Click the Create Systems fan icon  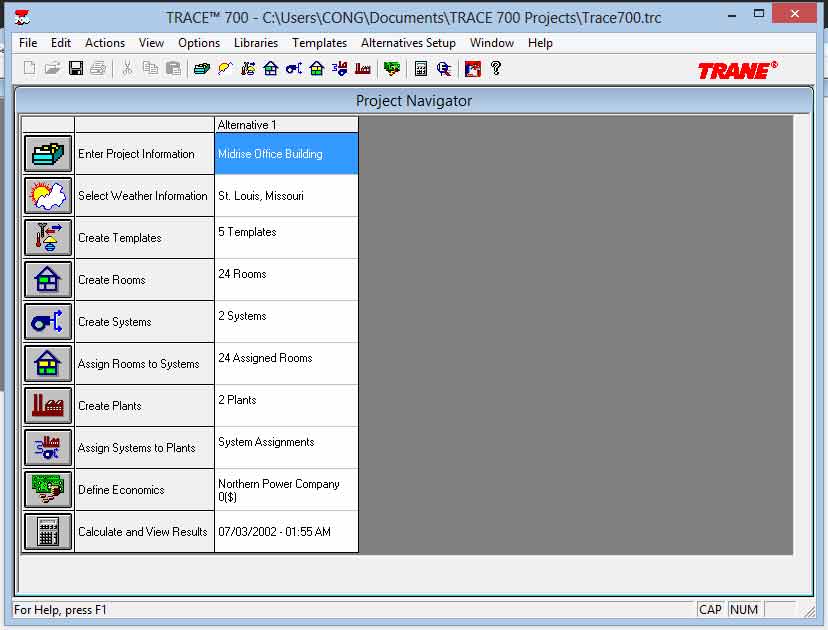click(47, 322)
